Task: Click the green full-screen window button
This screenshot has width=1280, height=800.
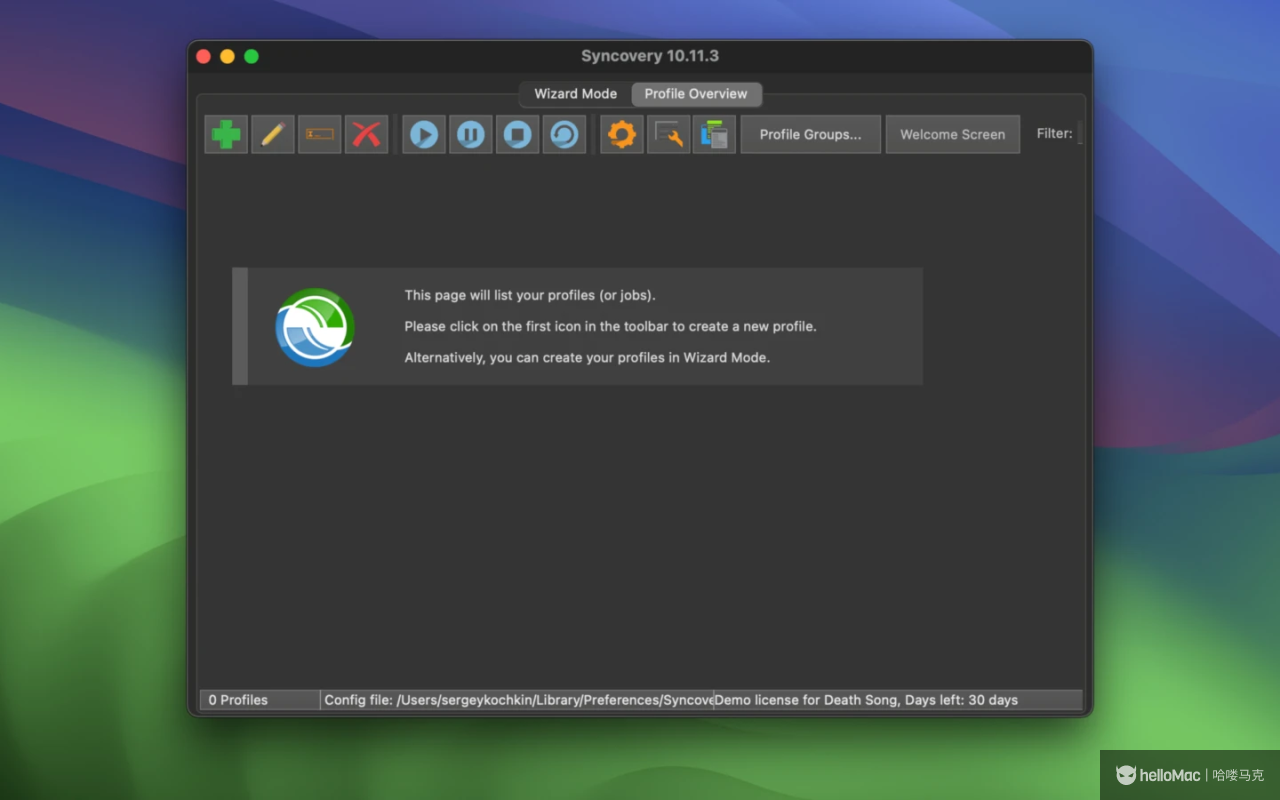Action: [251, 56]
